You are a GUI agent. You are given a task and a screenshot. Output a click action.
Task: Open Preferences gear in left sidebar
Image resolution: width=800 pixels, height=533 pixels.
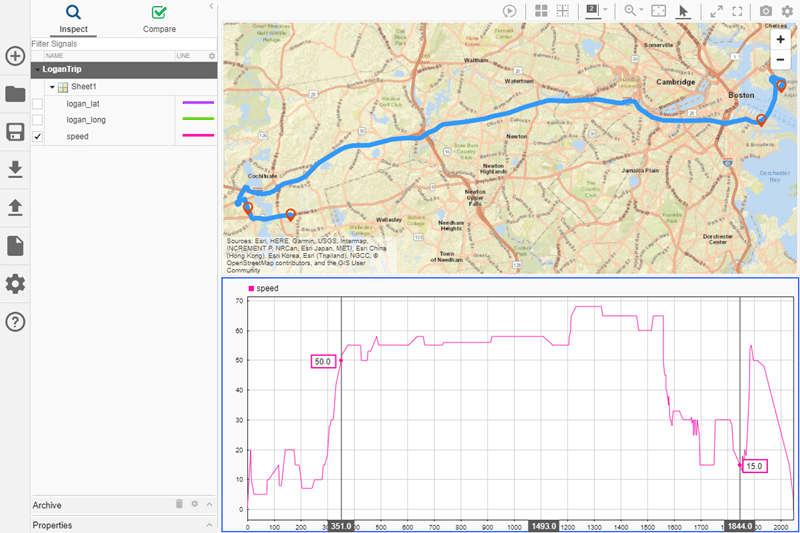[x=15, y=284]
